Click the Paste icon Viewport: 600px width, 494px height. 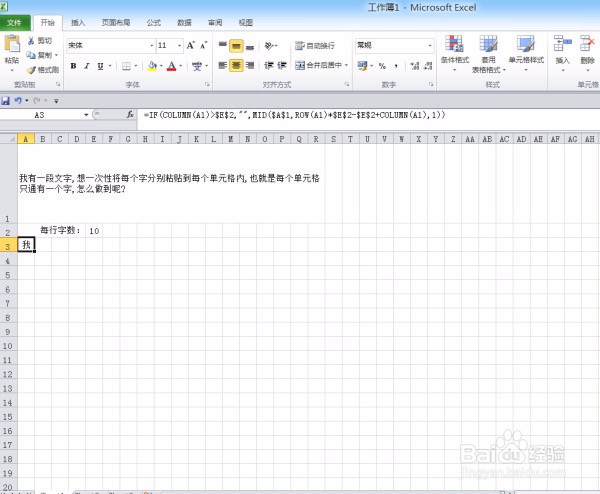point(12,44)
